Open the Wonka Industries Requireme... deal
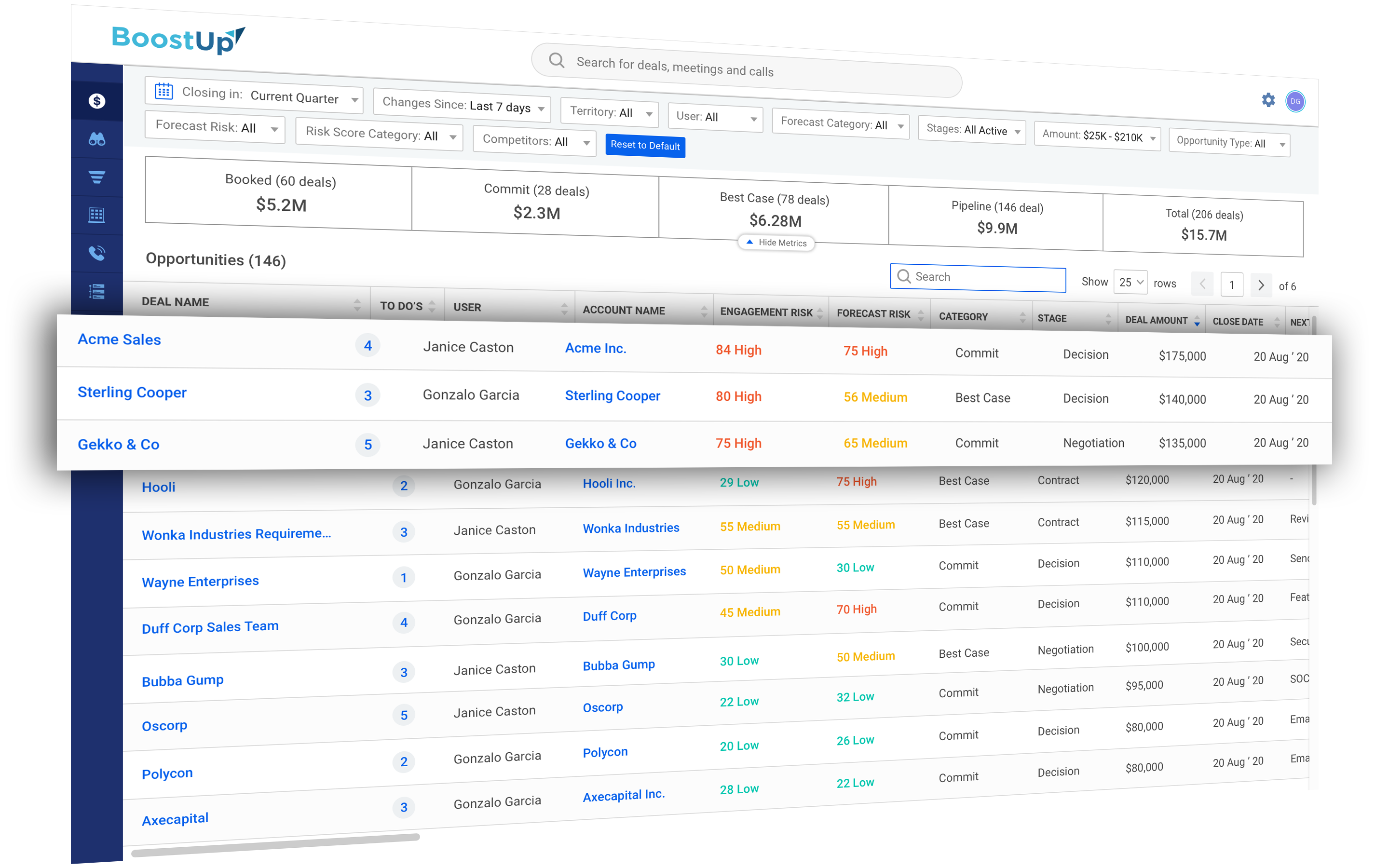This screenshot has height=868, width=1389. 236,534
